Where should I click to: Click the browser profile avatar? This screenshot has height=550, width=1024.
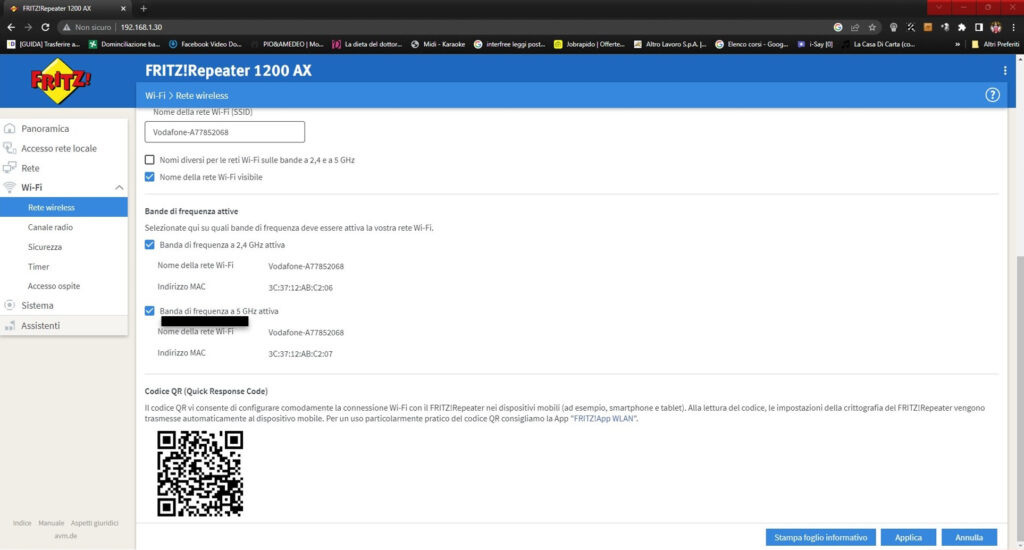[995, 27]
